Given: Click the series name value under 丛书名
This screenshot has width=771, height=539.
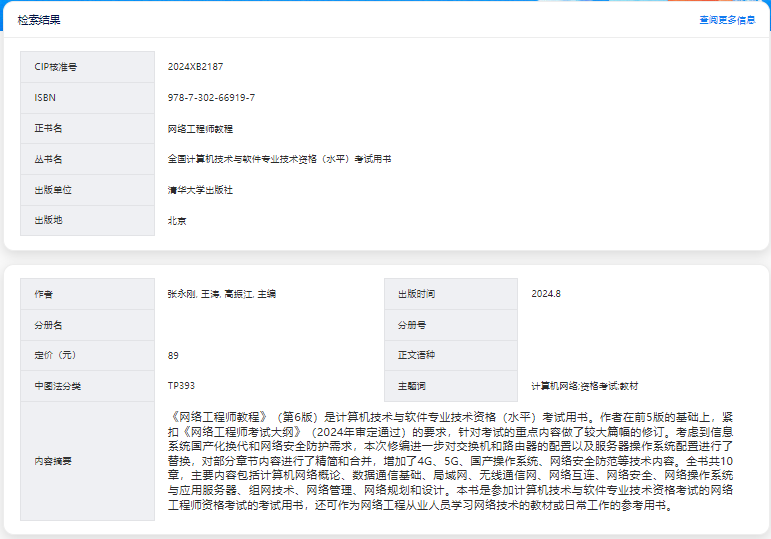Looking at the screenshot, I should 279,159.
